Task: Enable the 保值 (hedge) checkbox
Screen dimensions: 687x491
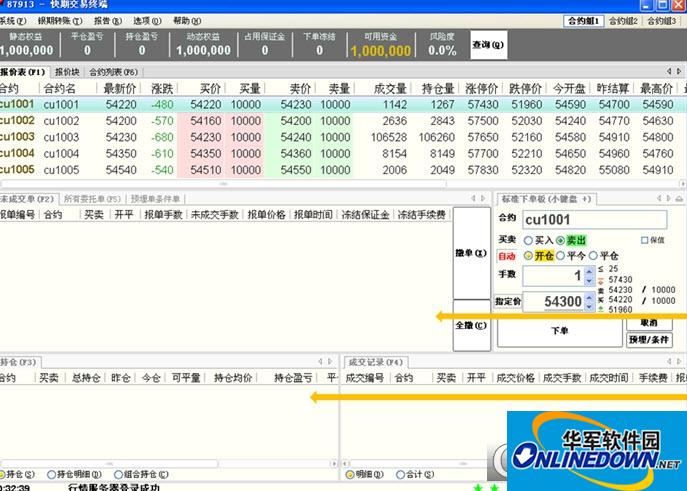Action: click(644, 240)
